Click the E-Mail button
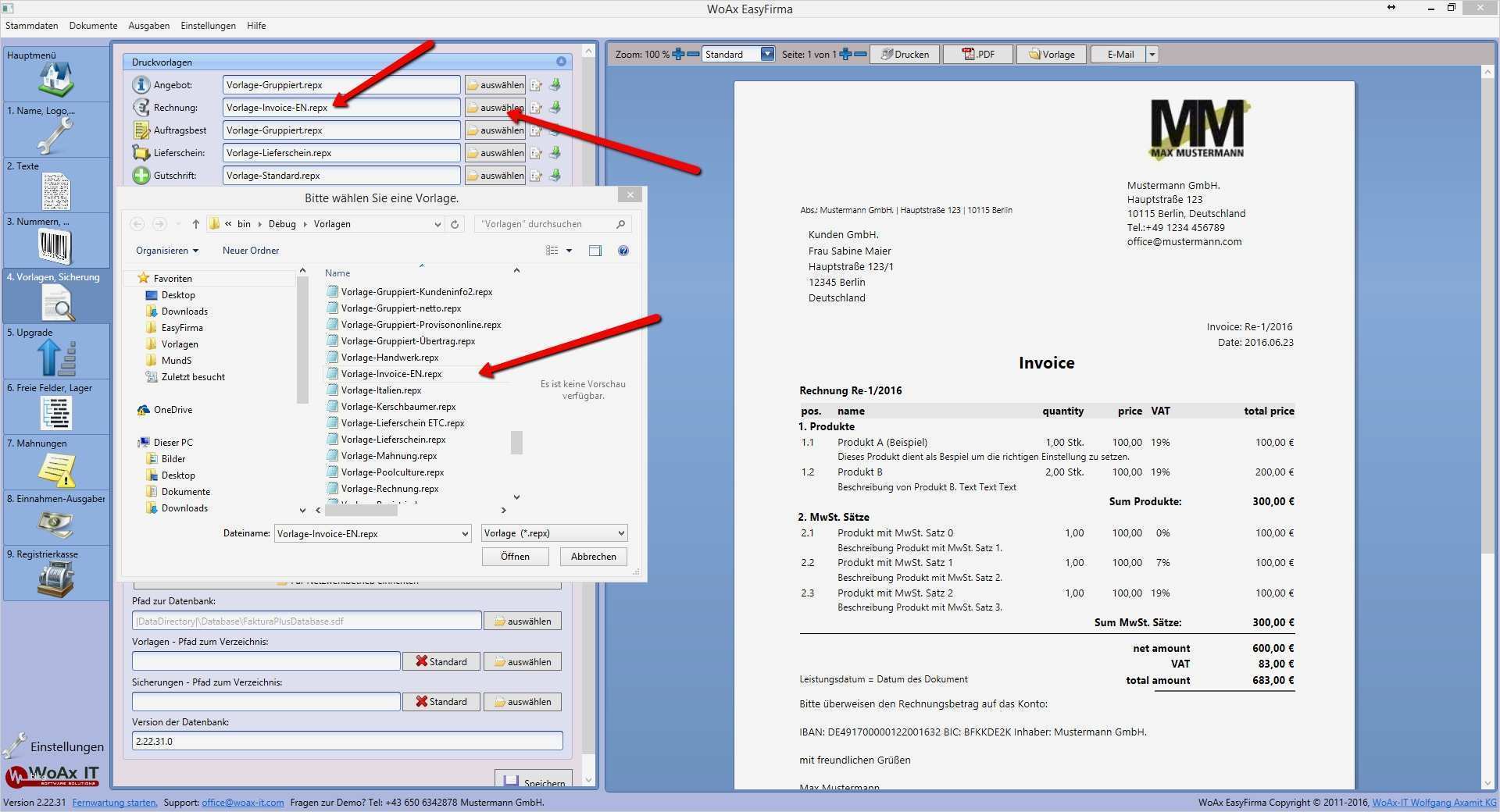The image size is (1500, 812). (1119, 54)
